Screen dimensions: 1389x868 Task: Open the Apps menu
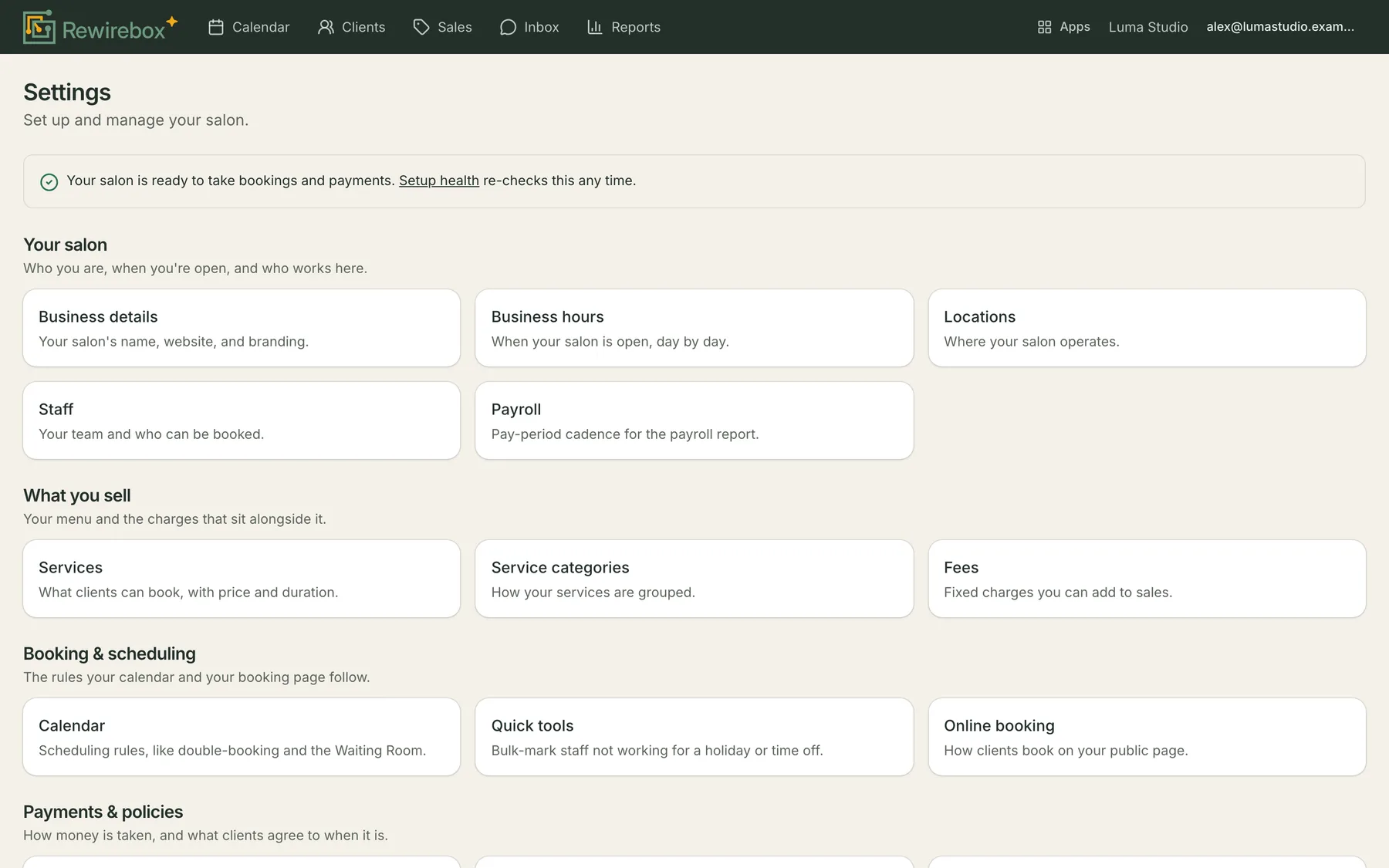click(1063, 27)
